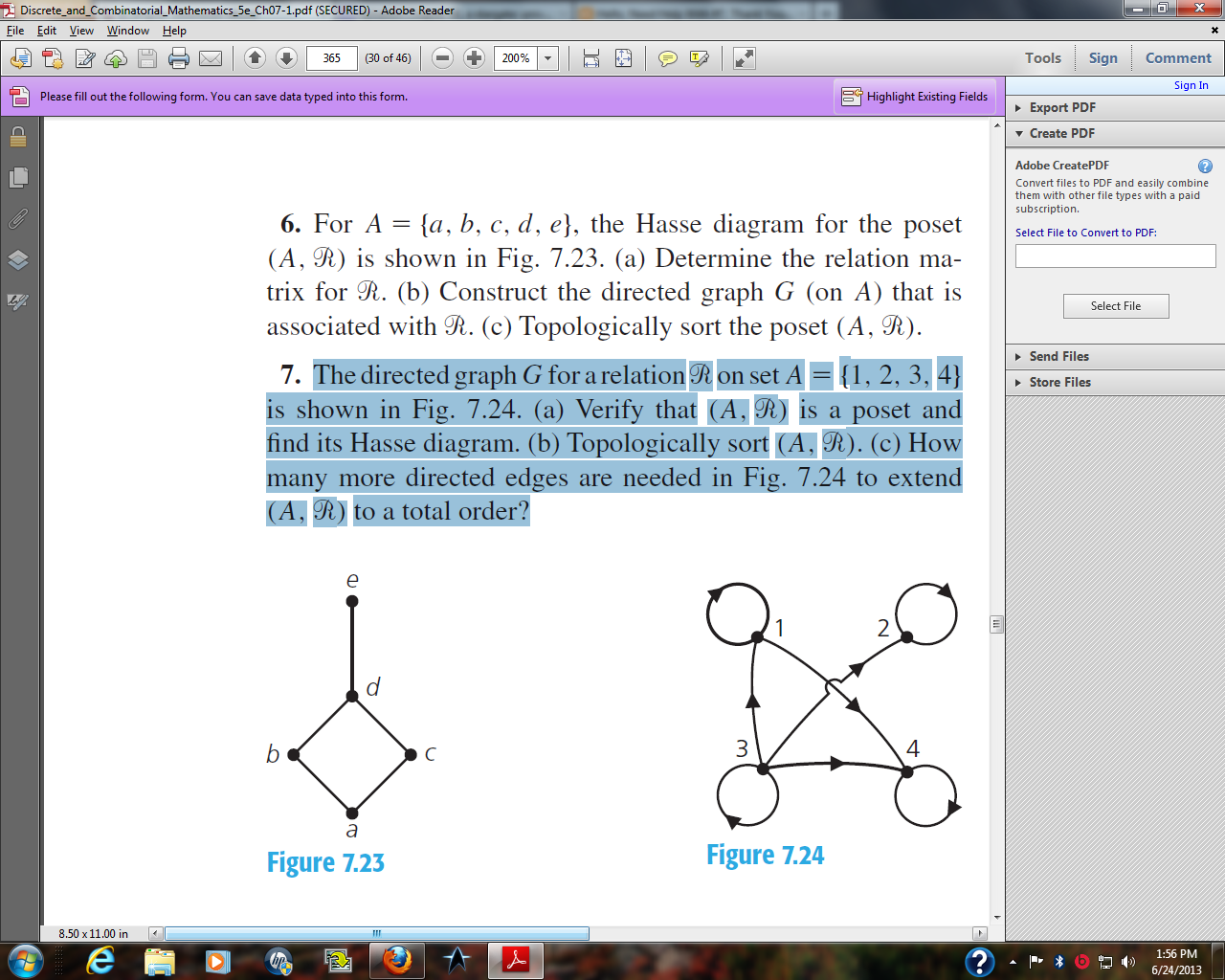The height and width of the screenshot is (980, 1225).
Task: Open a file using the Open icon
Action: pos(19,57)
